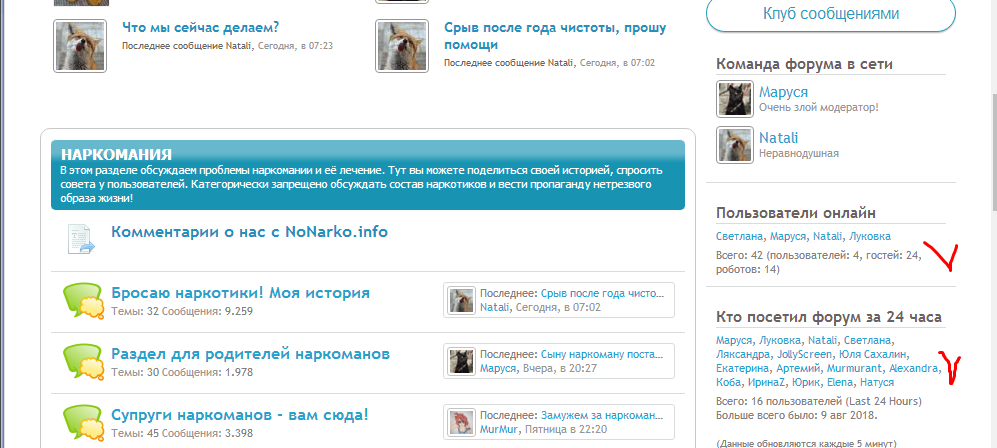
Task: Click the MurMur link in the last-post box
Action: 498,430
